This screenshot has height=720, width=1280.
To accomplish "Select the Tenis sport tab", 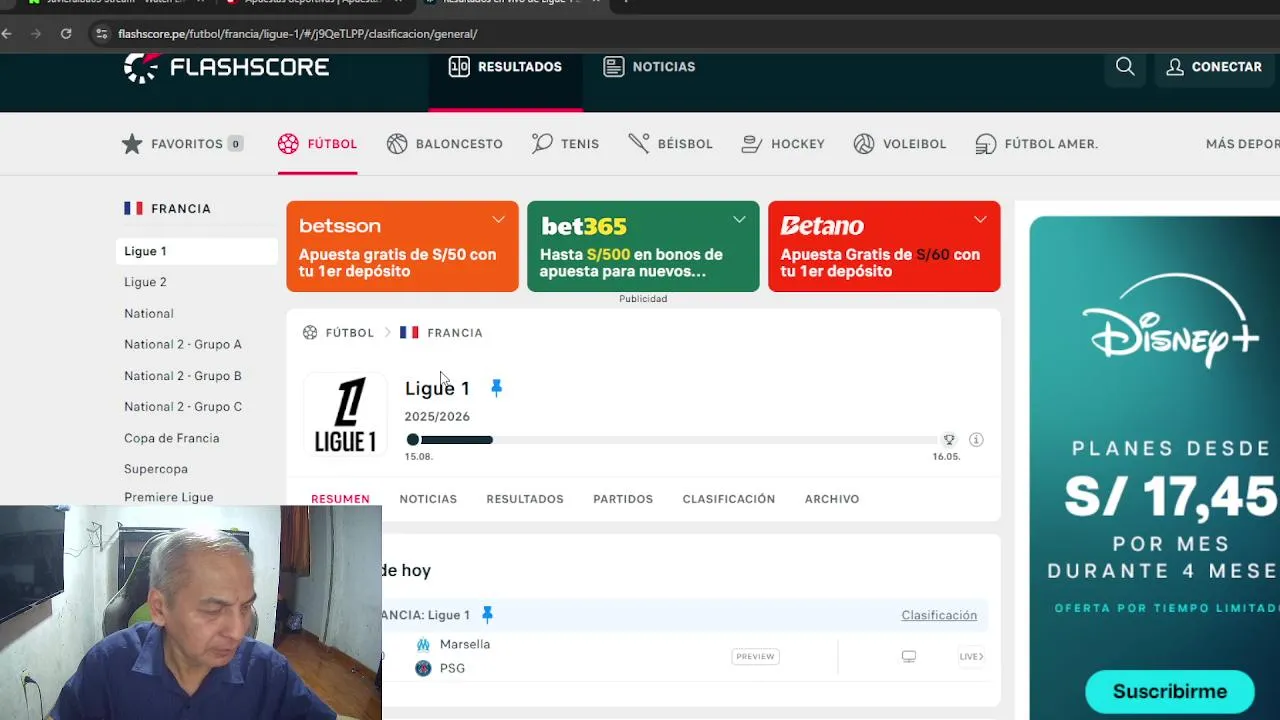I will point(566,144).
